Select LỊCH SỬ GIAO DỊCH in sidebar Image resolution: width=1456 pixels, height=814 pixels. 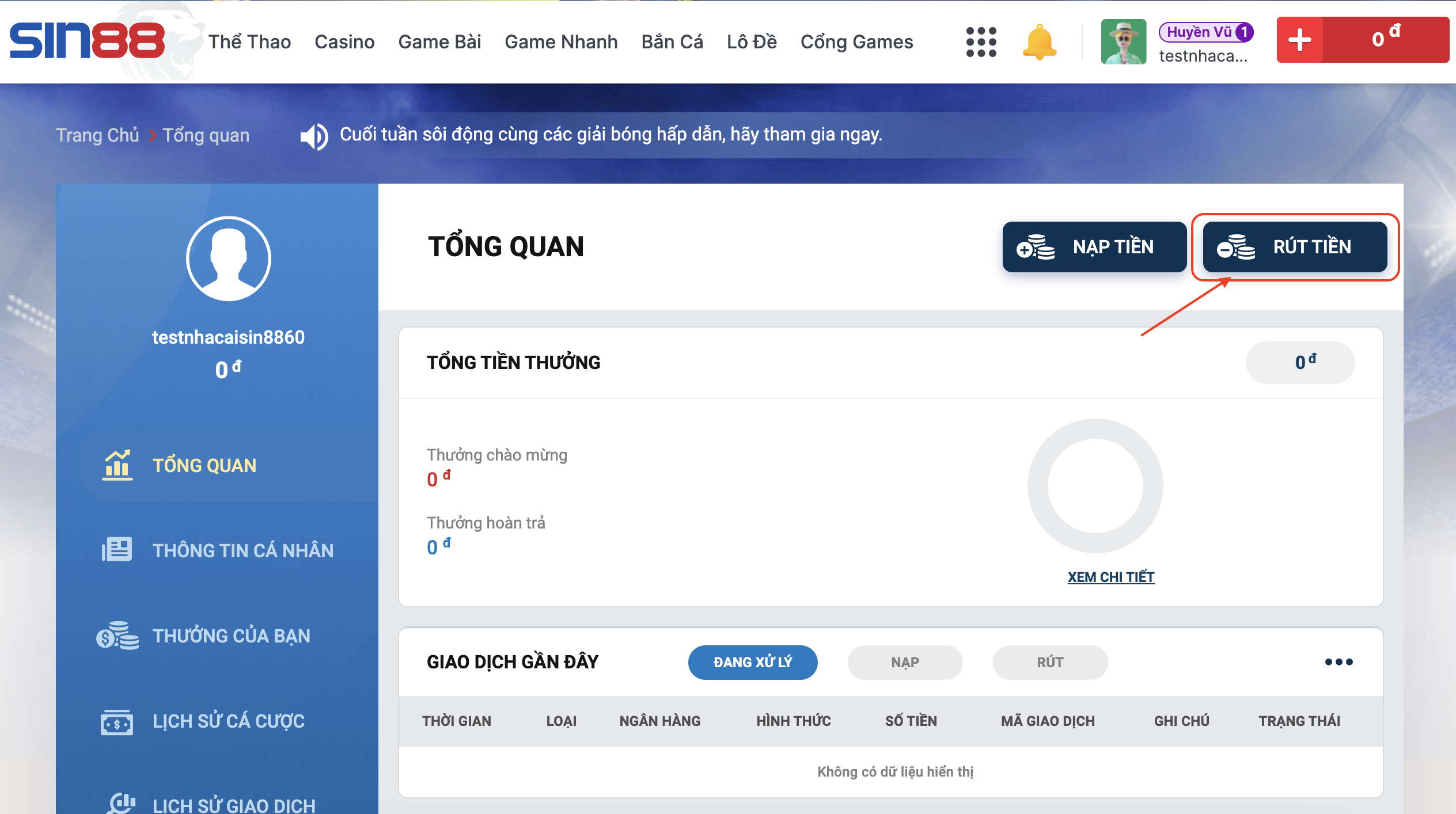(x=234, y=805)
